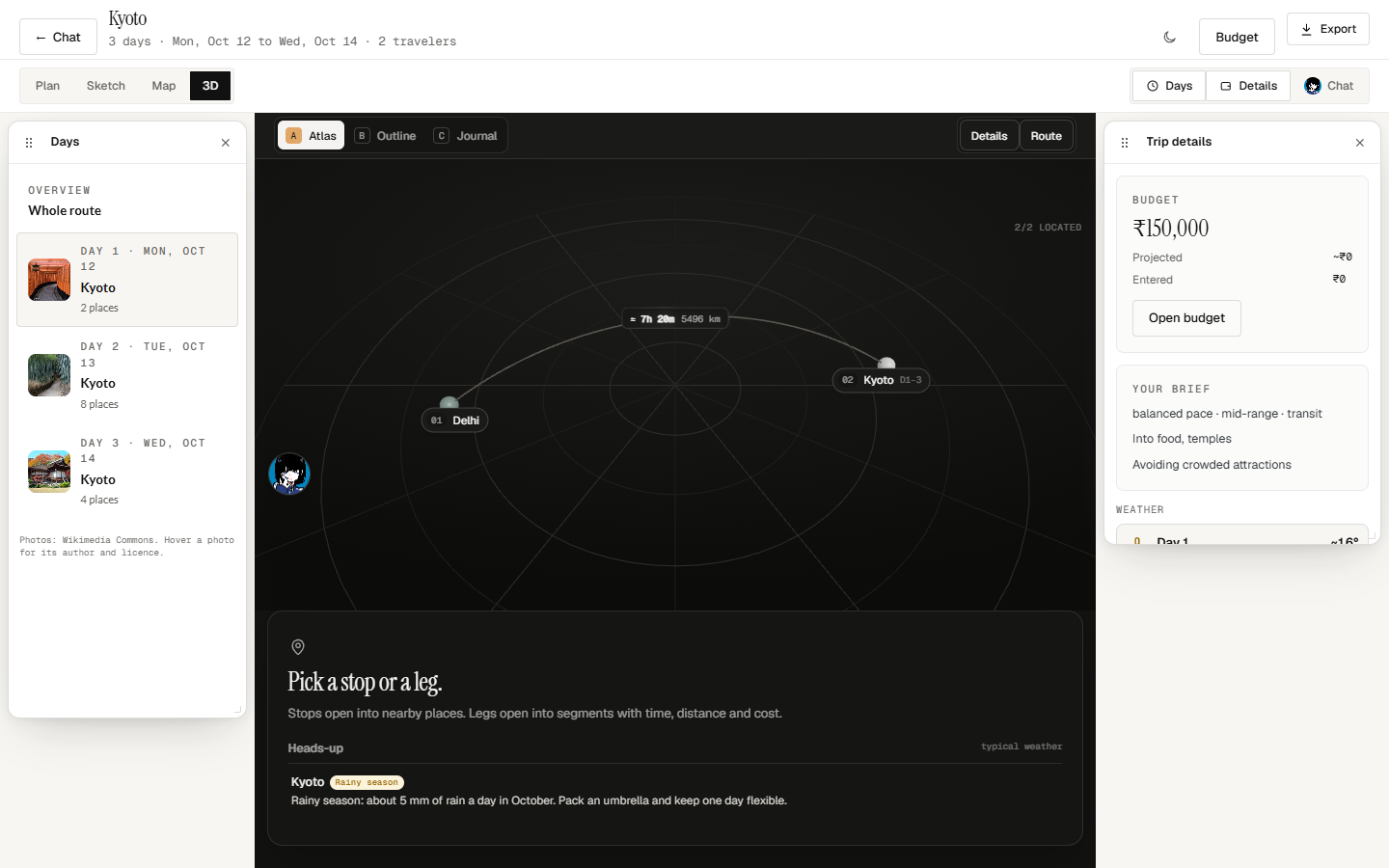The width and height of the screenshot is (1389, 868).
Task: Expand the Day 1 weather row
Action: (1242, 535)
